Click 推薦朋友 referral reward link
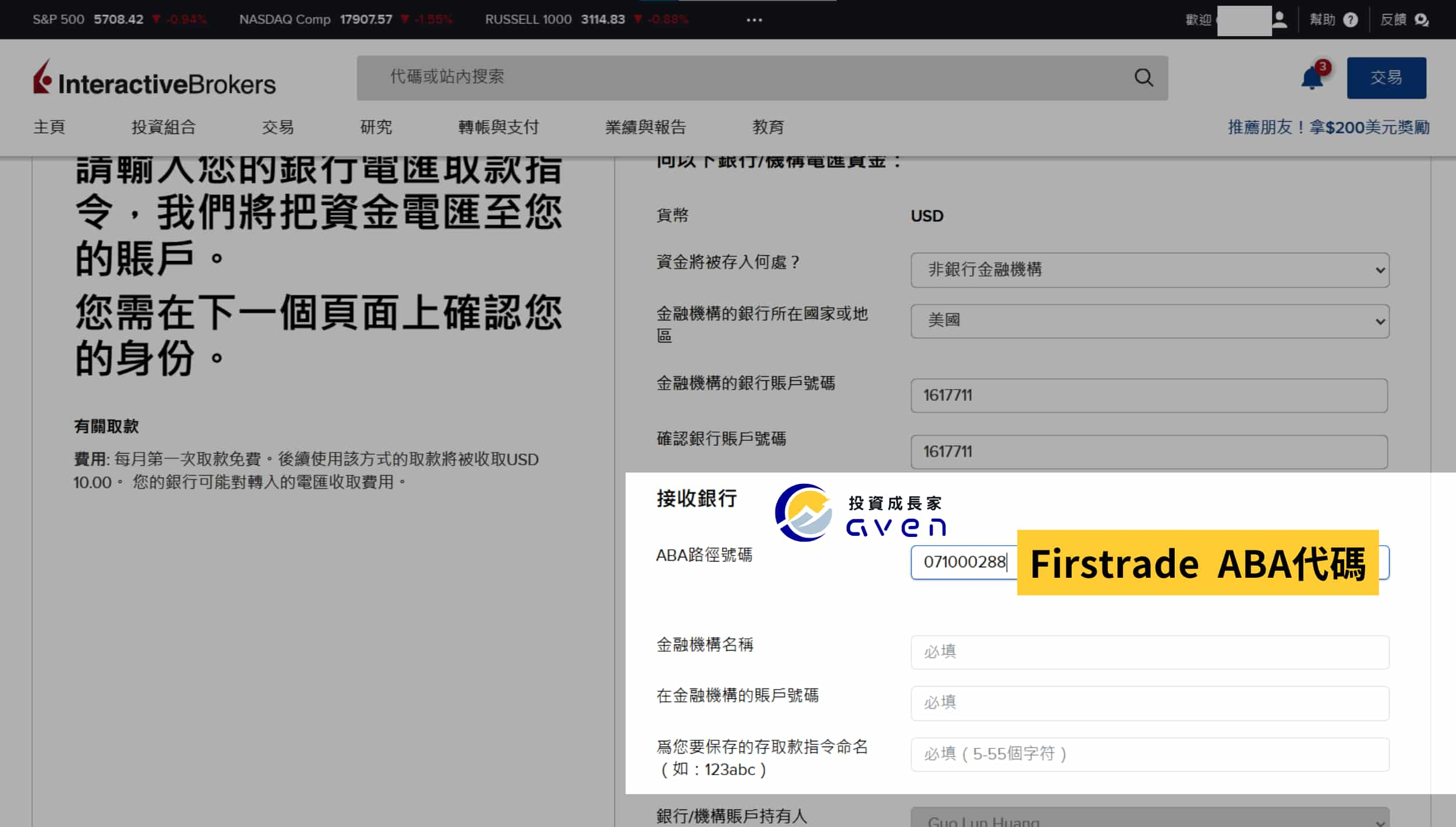The height and width of the screenshot is (827, 1456). pos(1328,127)
